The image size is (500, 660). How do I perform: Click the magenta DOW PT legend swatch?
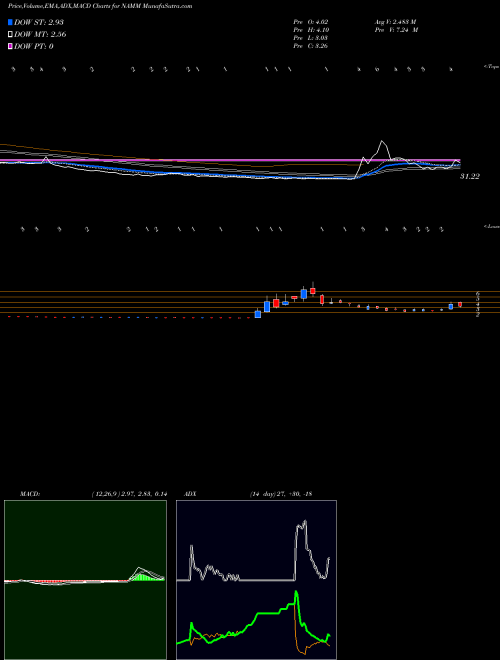point(10,46)
